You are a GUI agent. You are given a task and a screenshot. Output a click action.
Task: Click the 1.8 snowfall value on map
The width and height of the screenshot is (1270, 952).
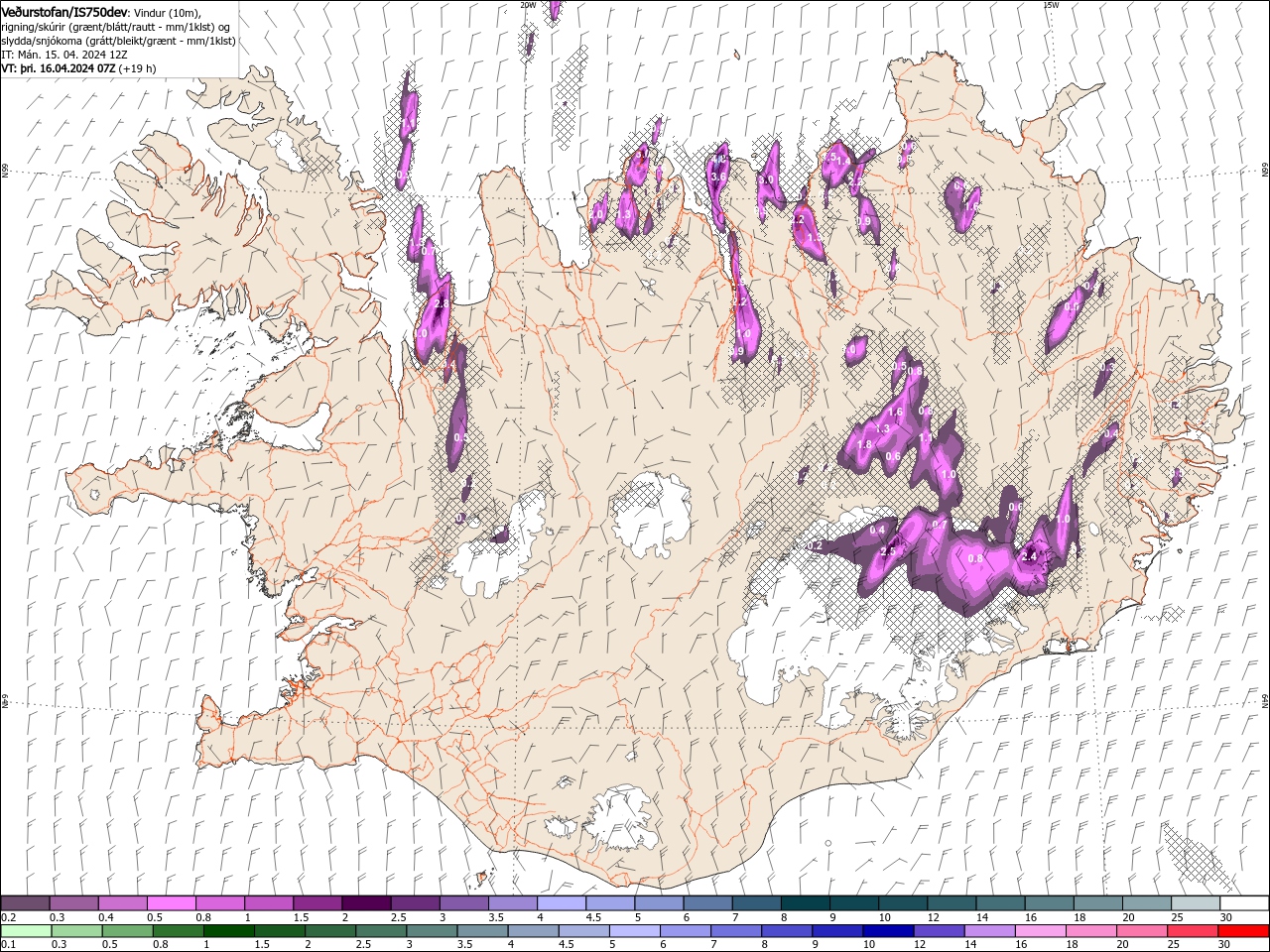864,444
